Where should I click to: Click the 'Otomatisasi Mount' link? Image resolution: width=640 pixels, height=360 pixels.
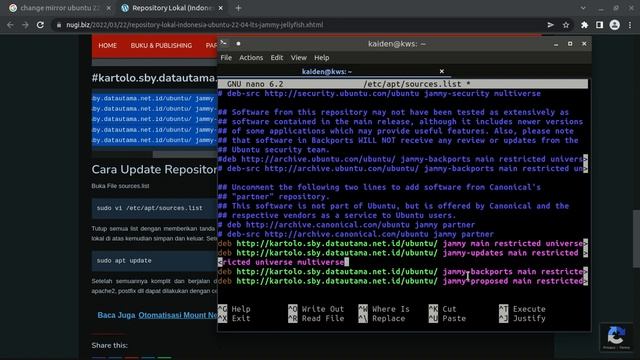click(178, 315)
